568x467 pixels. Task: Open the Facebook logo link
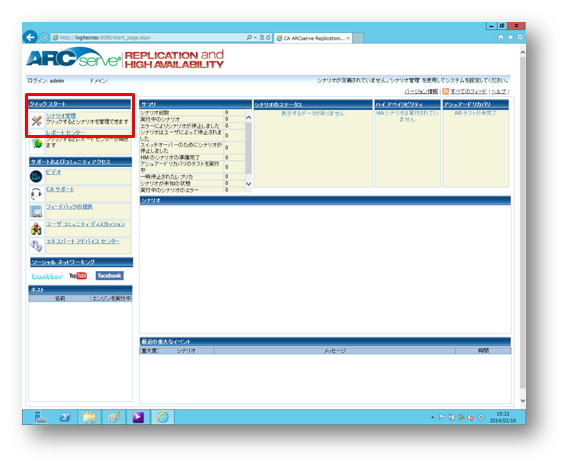tap(109, 276)
